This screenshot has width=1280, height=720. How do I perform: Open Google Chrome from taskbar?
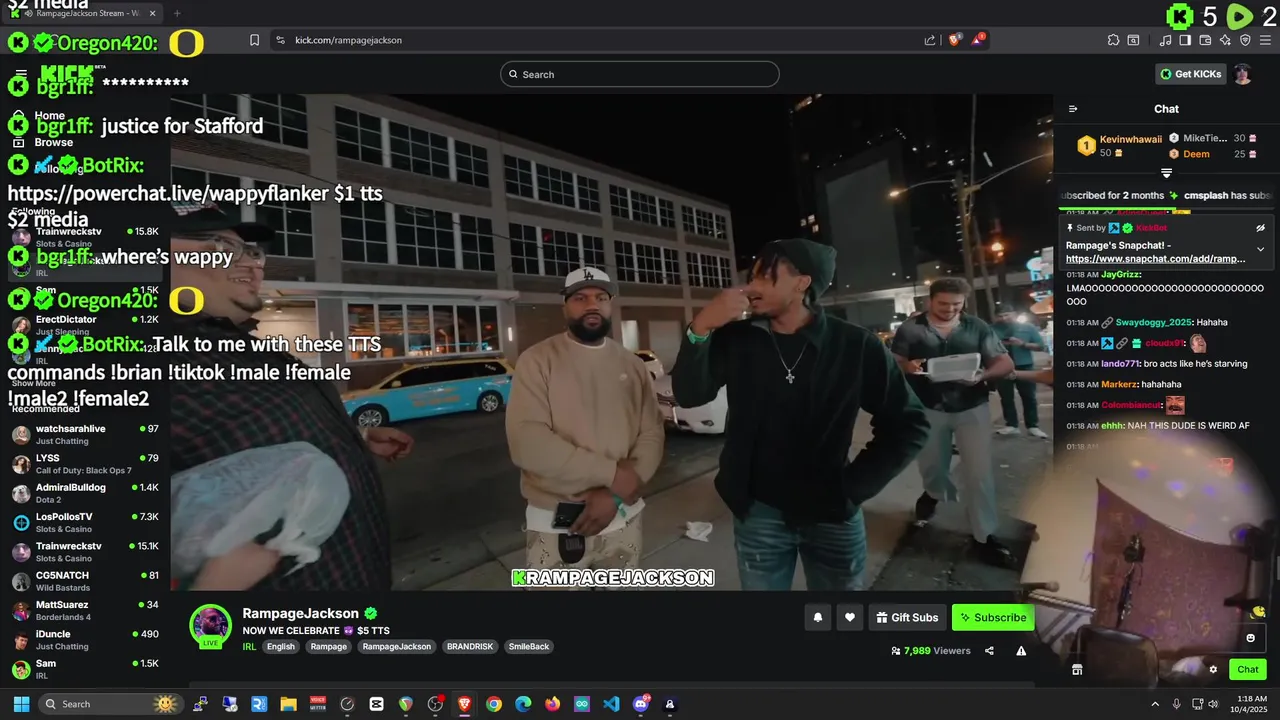494,704
